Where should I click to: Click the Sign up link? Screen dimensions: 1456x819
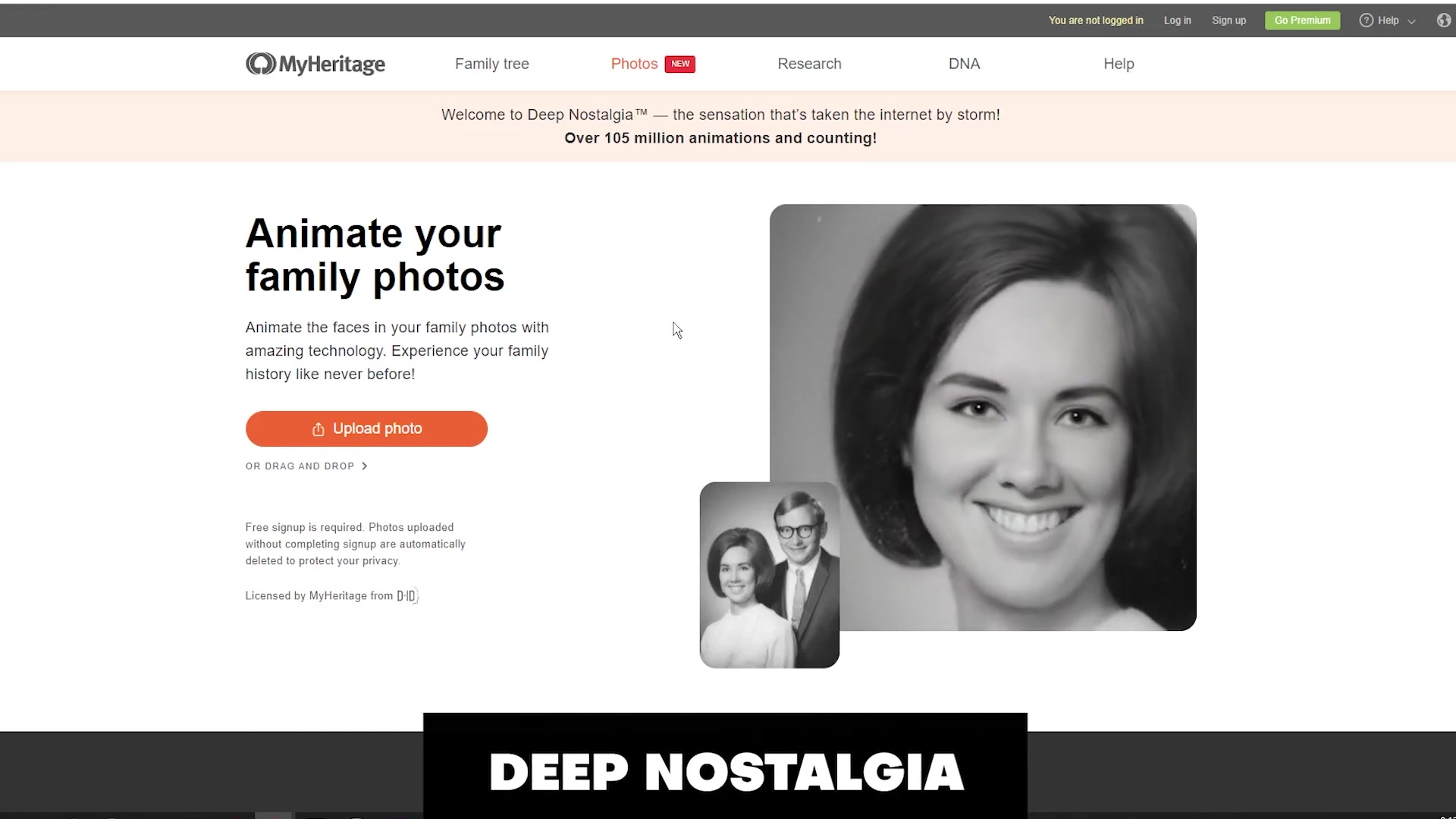[1228, 20]
